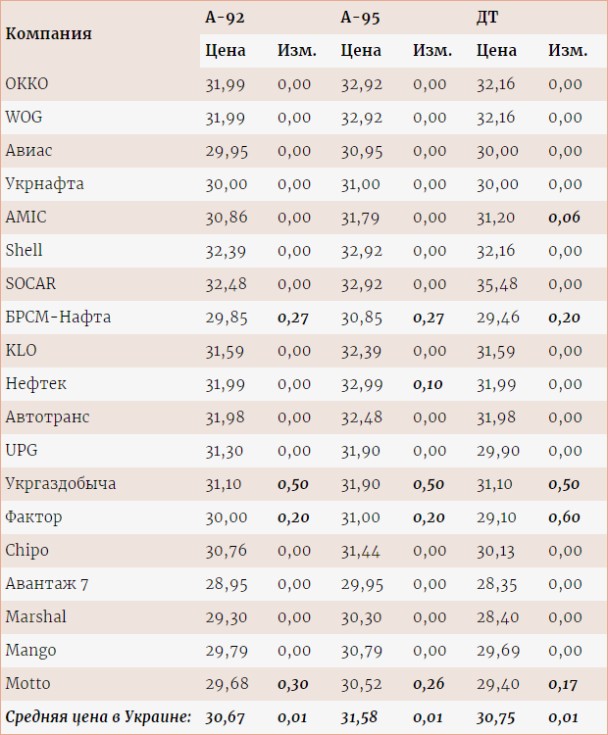The image size is (608, 735).
Task: Click SOCAR diesel price 35,48
Action: 497,284
